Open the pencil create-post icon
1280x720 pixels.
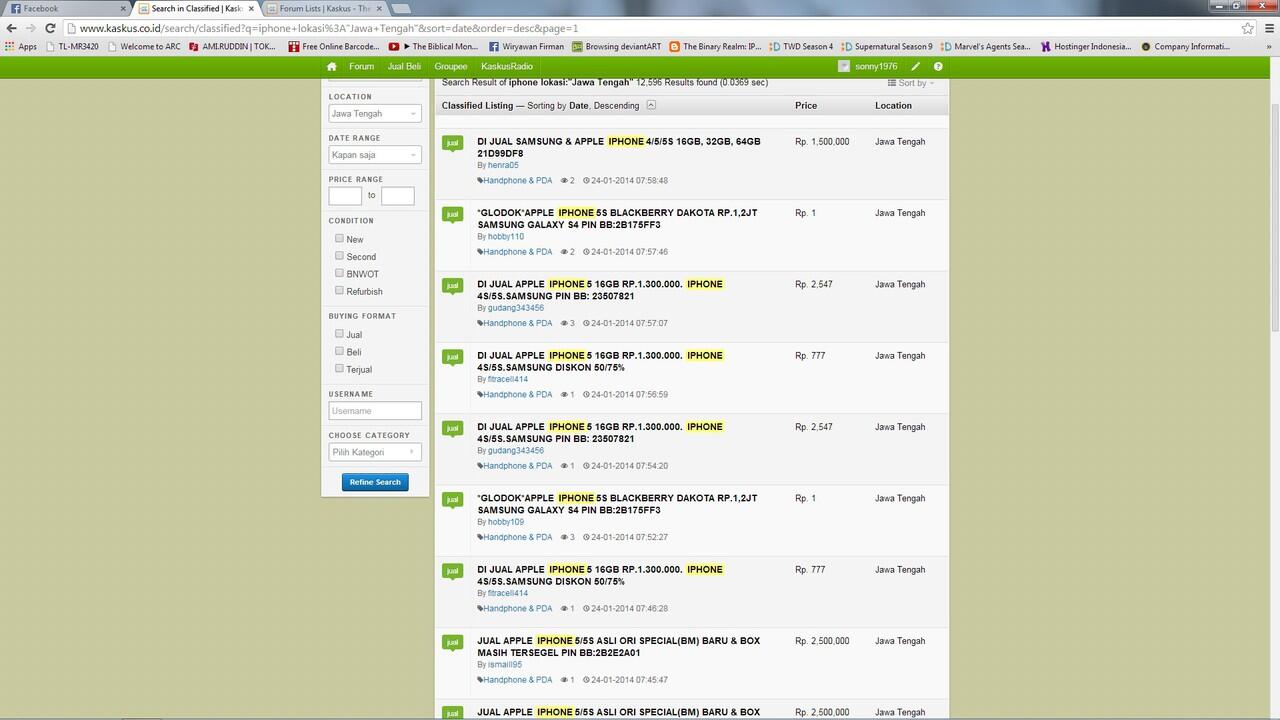916,66
